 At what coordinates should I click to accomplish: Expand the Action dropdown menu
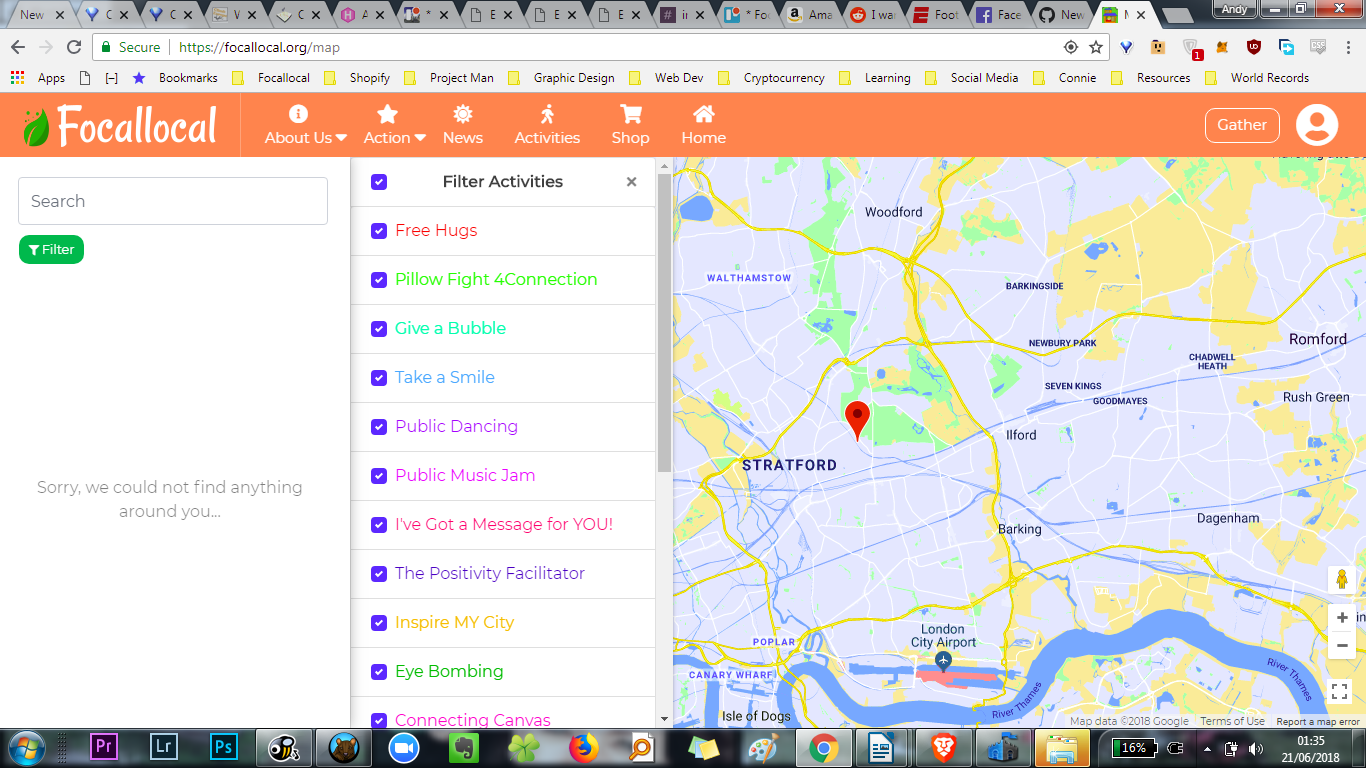394,125
